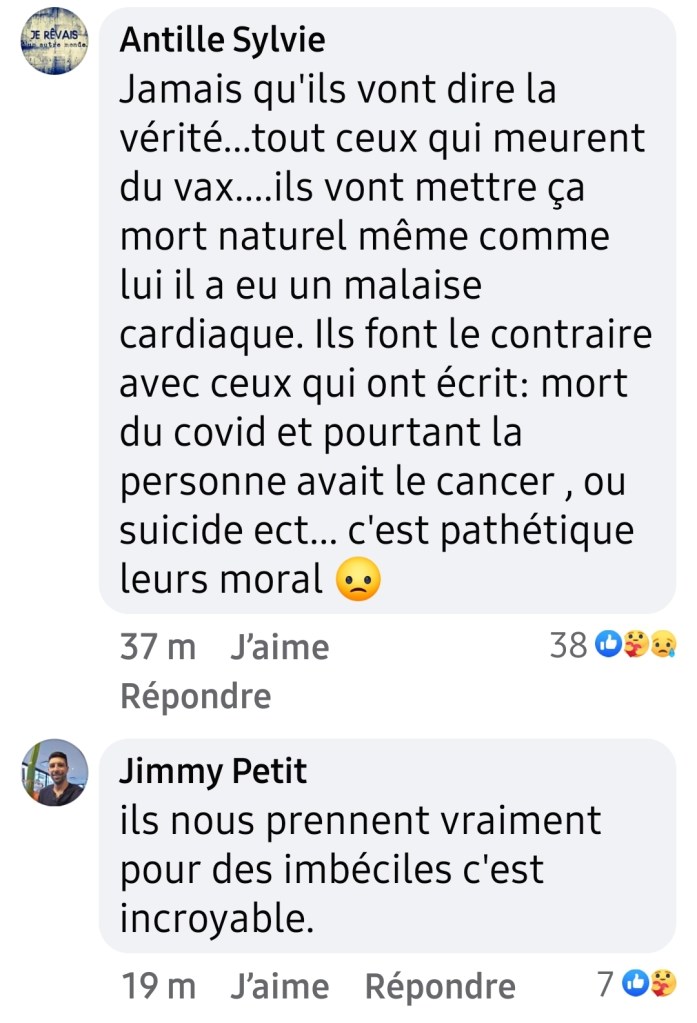Open Antille Sylvie's profile picture
Screen dimensions: 697x1023
point(55,41)
